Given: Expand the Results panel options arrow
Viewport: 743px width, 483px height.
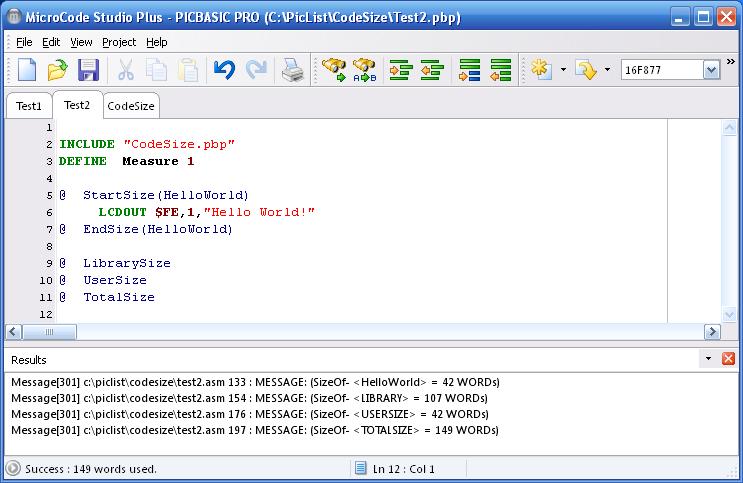Looking at the screenshot, I should click(x=709, y=358).
